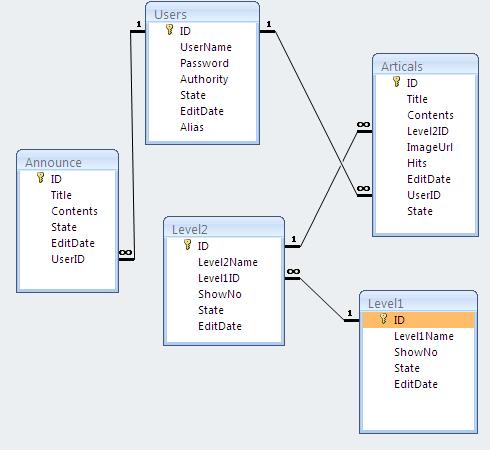Select the EditDate field in Level1 table
This screenshot has width=490, height=450.
416,384
